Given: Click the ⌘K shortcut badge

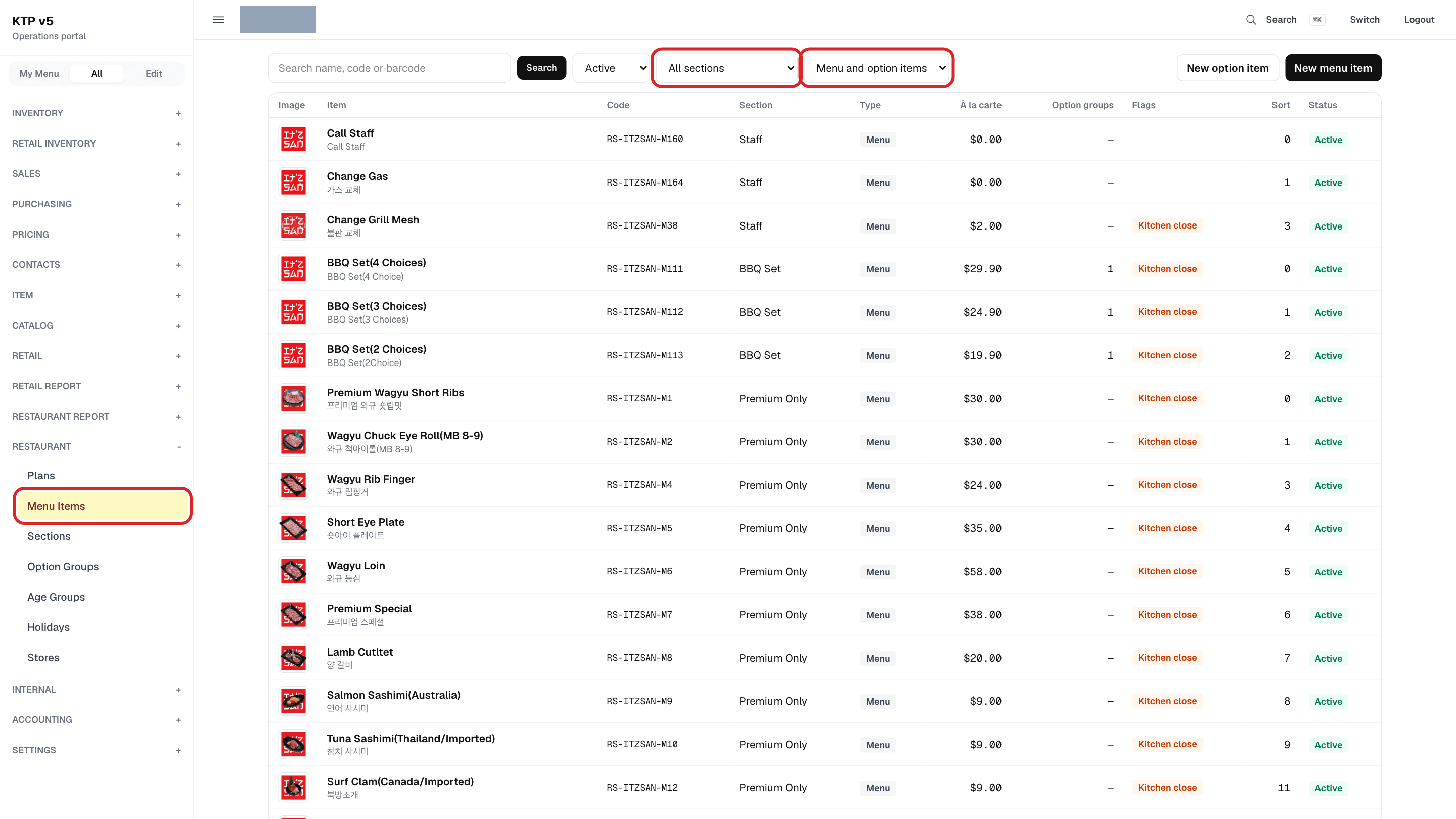Looking at the screenshot, I should point(1317,20).
